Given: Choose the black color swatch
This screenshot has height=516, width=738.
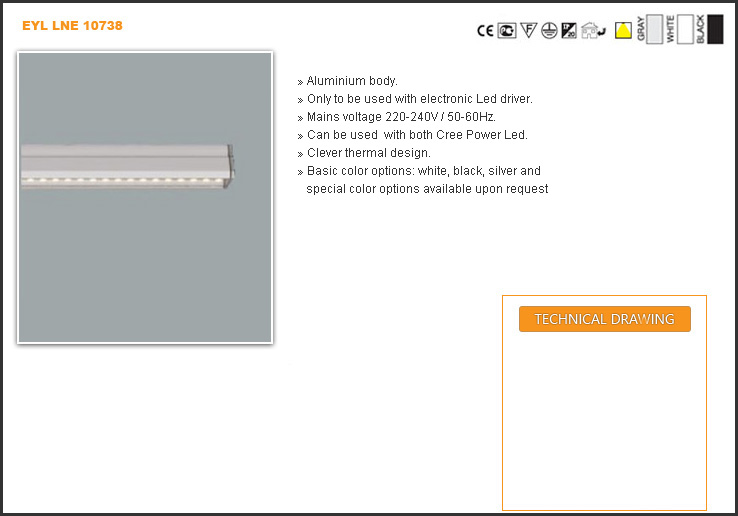Looking at the screenshot, I should click(715, 29).
